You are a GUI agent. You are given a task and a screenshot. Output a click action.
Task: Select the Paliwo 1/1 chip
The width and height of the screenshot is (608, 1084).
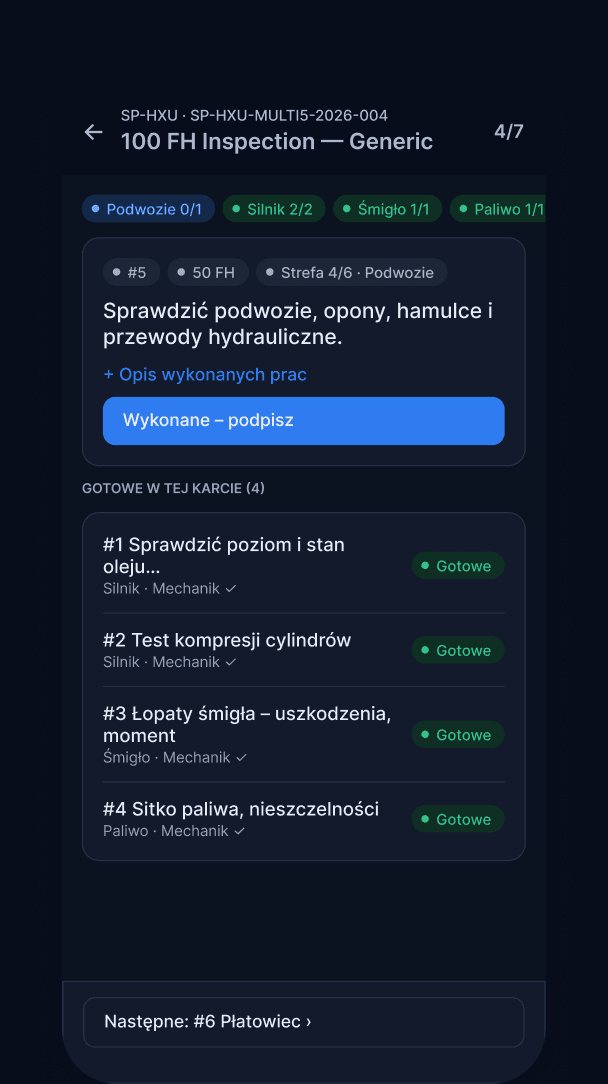point(498,209)
